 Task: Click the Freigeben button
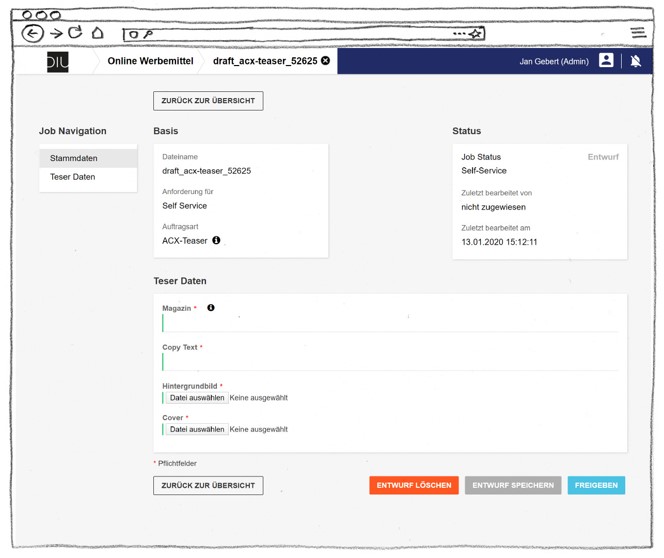[596, 485]
